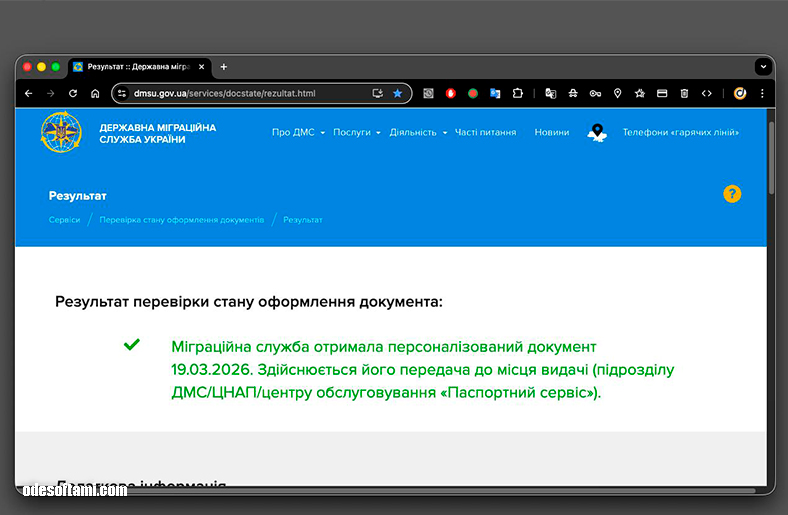The width and height of the screenshot is (788, 515).
Task: Open a new tab with plus button
Action: point(223,67)
